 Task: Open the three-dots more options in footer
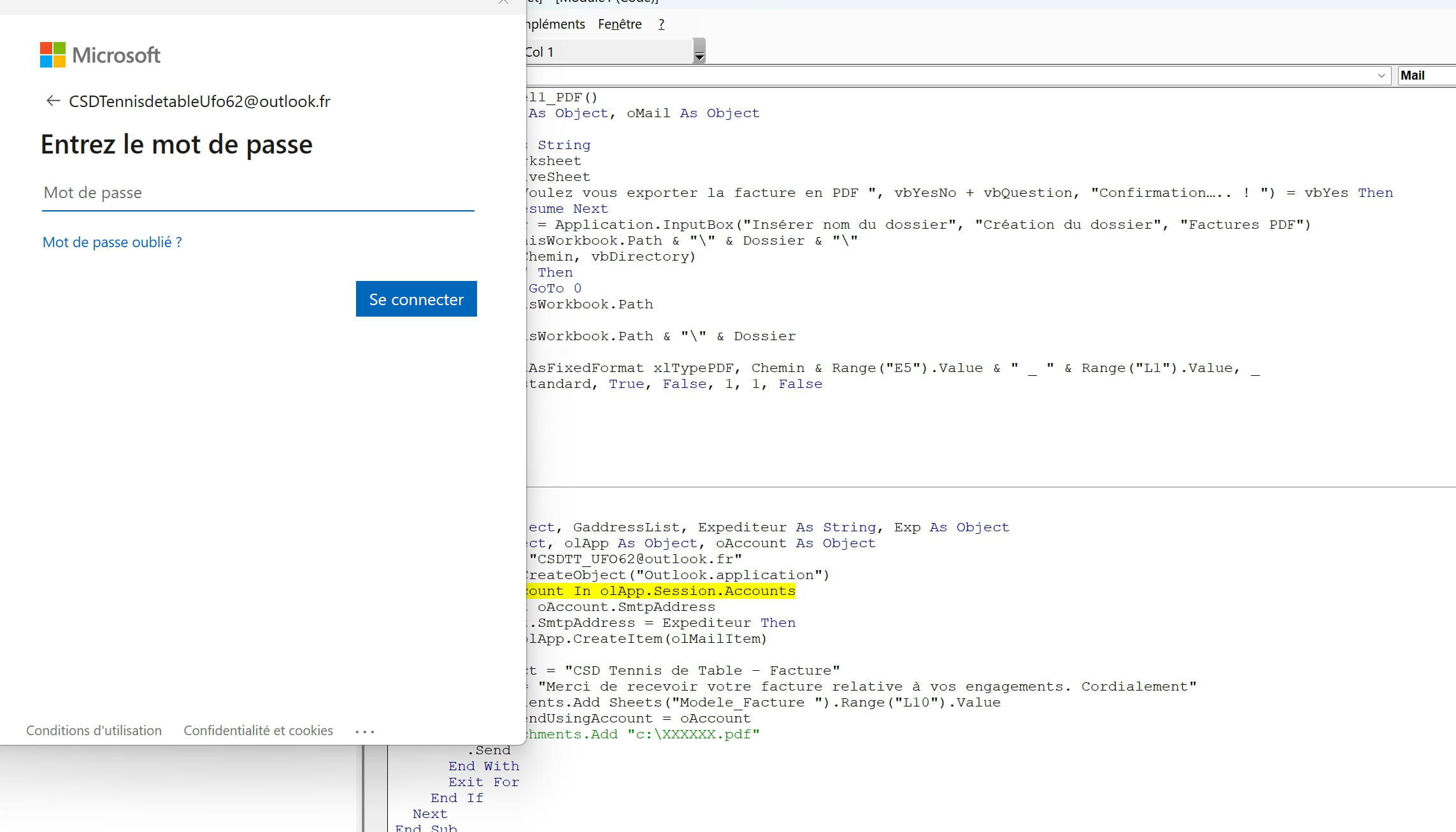(365, 731)
